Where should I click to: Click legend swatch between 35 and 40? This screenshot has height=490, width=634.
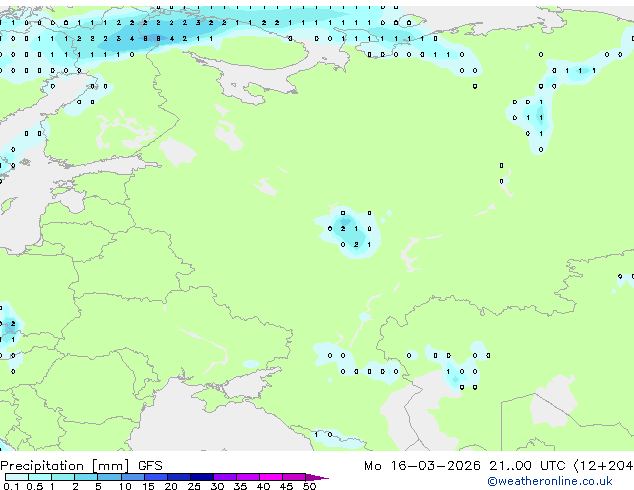point(248,477)
